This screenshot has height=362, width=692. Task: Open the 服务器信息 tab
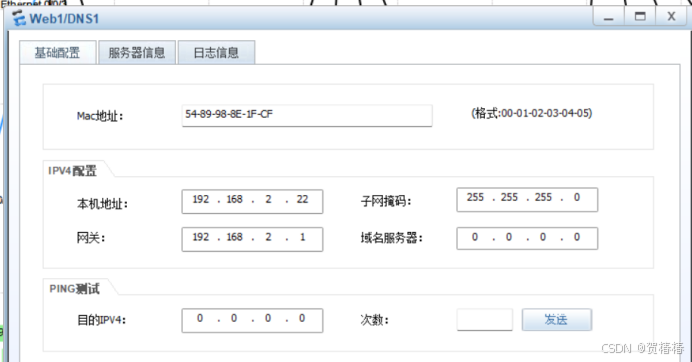click(x=137, y=53)
